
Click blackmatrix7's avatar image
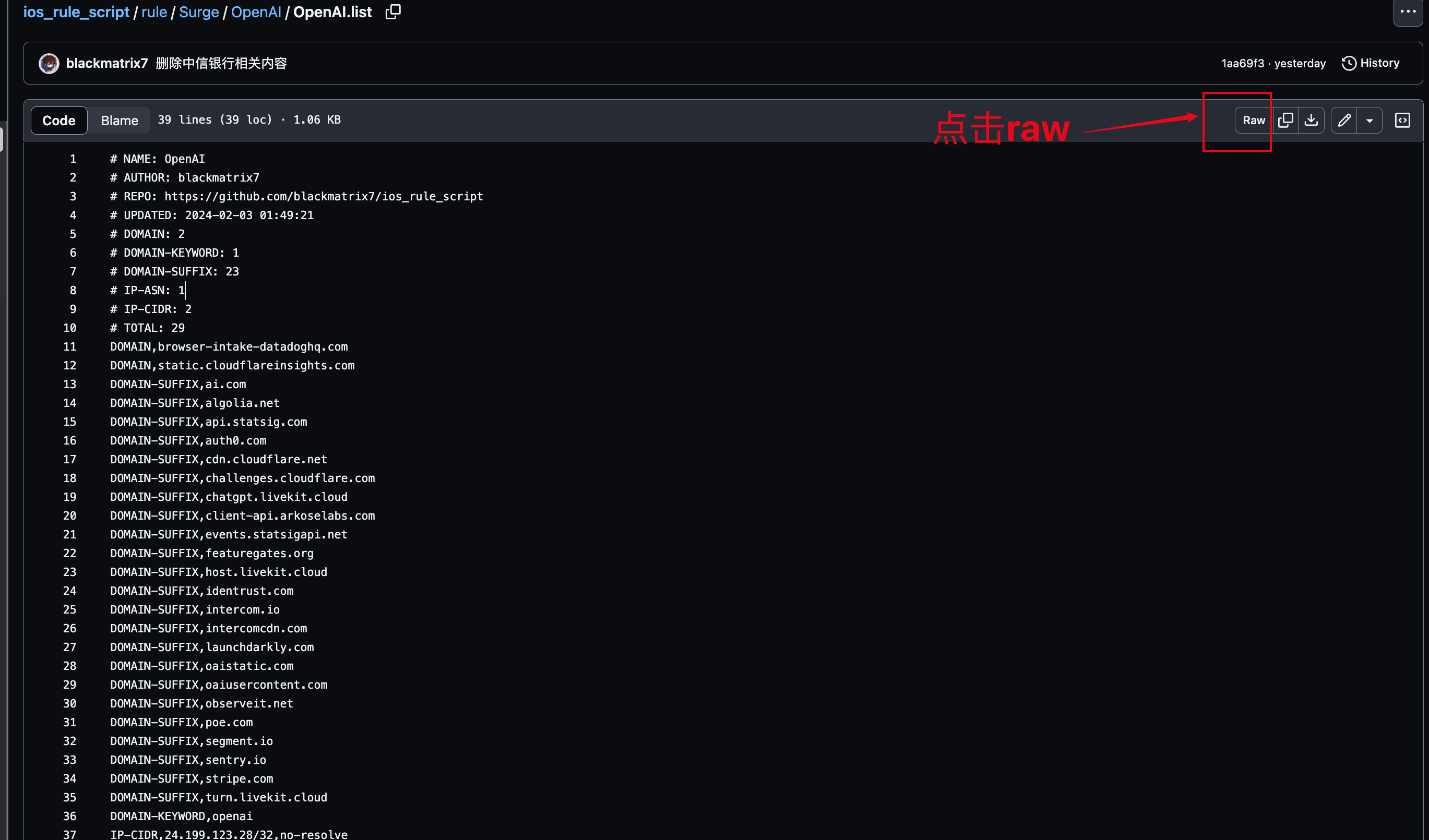coord(49,63)
